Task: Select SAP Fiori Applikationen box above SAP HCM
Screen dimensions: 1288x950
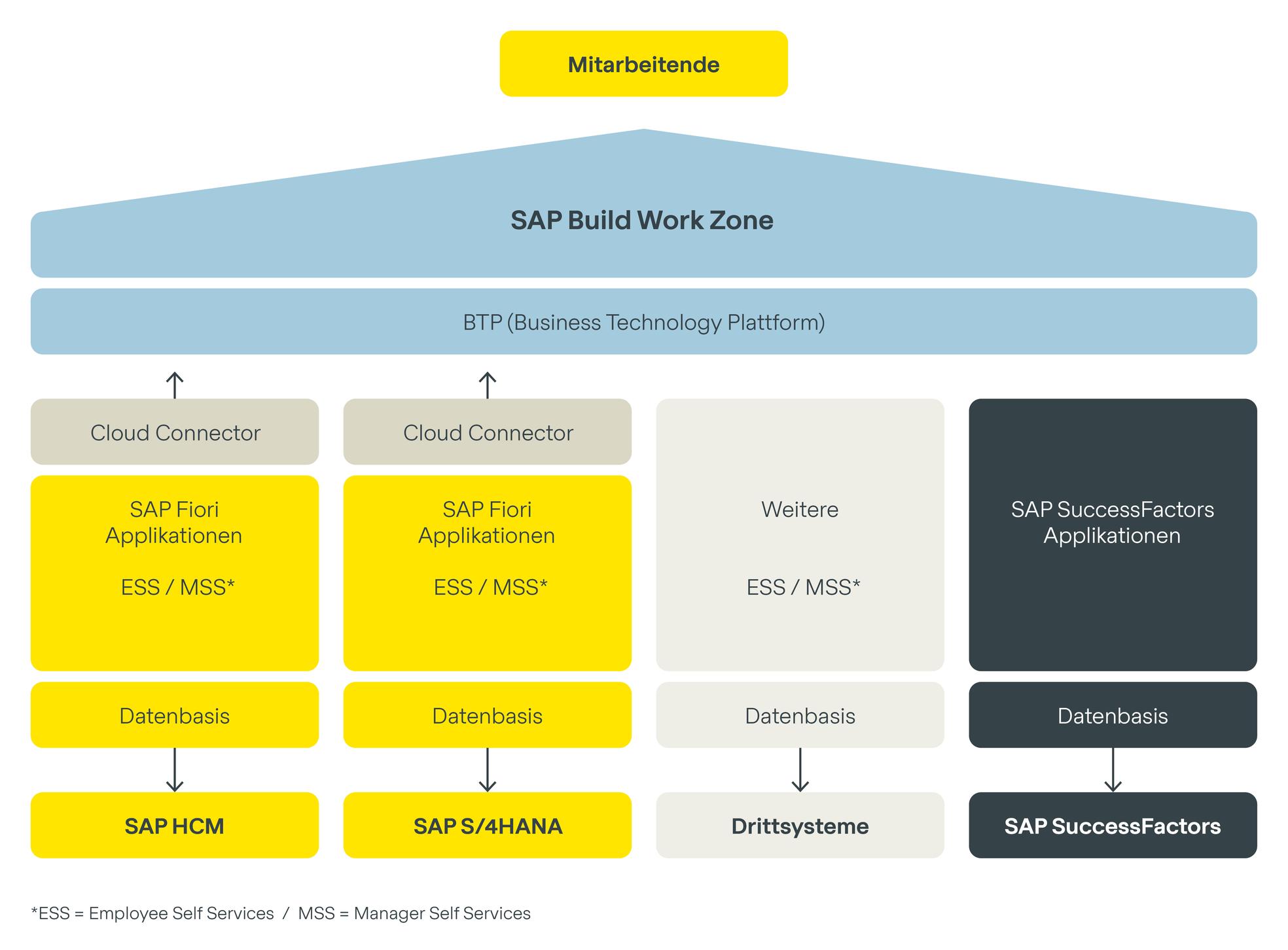Action: (x=175, y=573)
